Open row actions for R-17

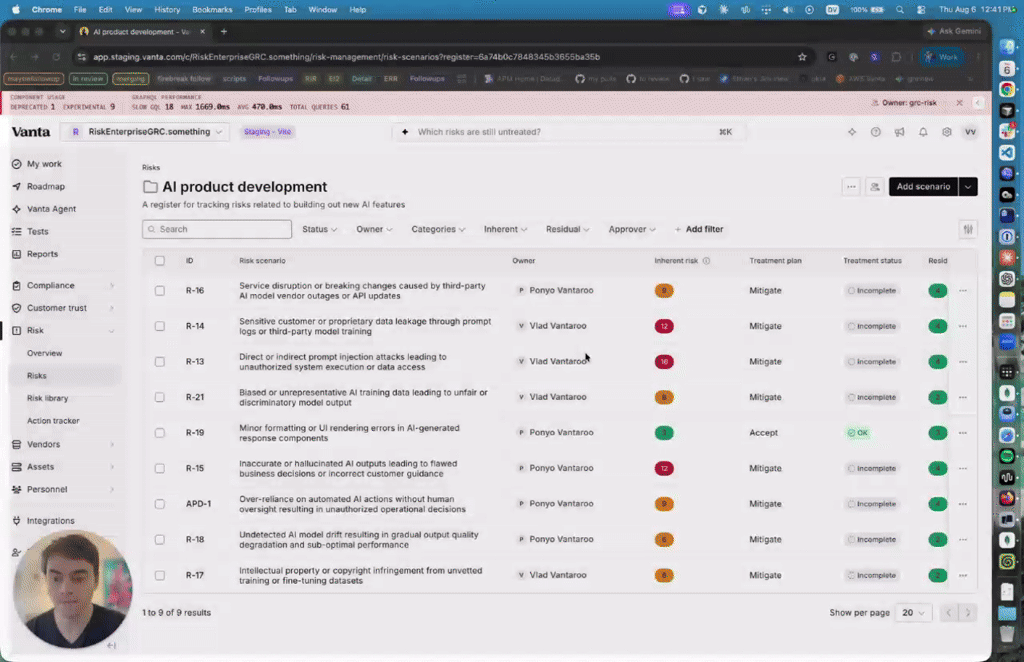click(x=963, y=575)
